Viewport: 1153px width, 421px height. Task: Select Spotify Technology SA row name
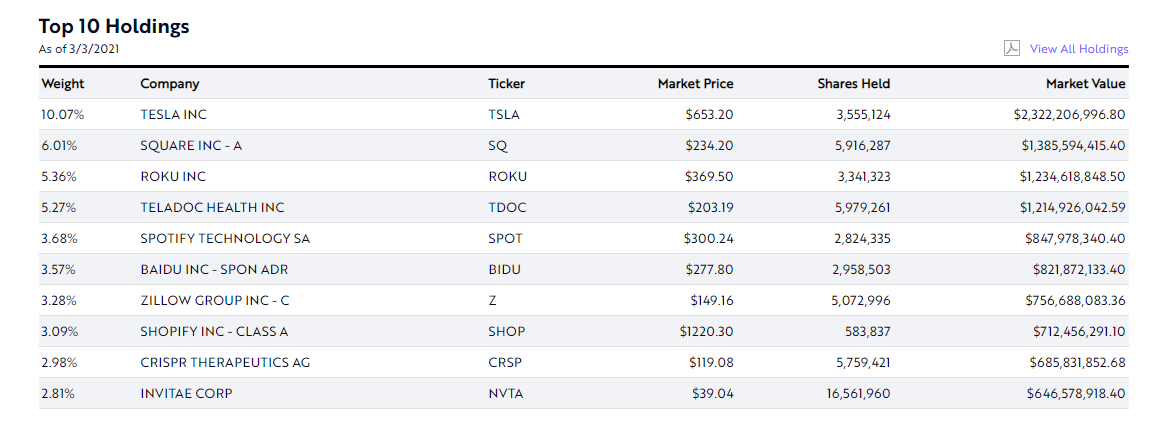click(225, 239)
